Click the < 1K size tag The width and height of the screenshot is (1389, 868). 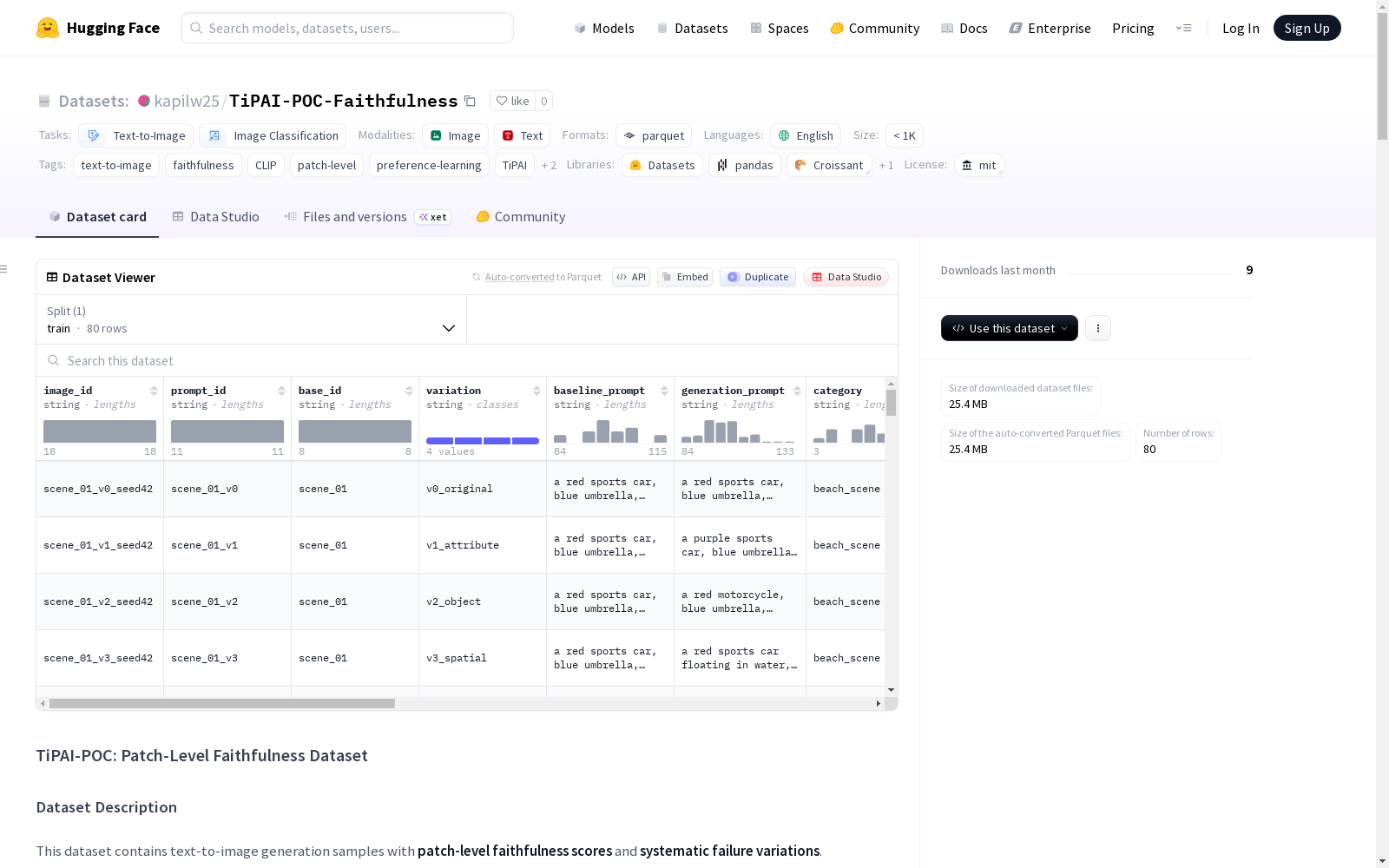904,135
